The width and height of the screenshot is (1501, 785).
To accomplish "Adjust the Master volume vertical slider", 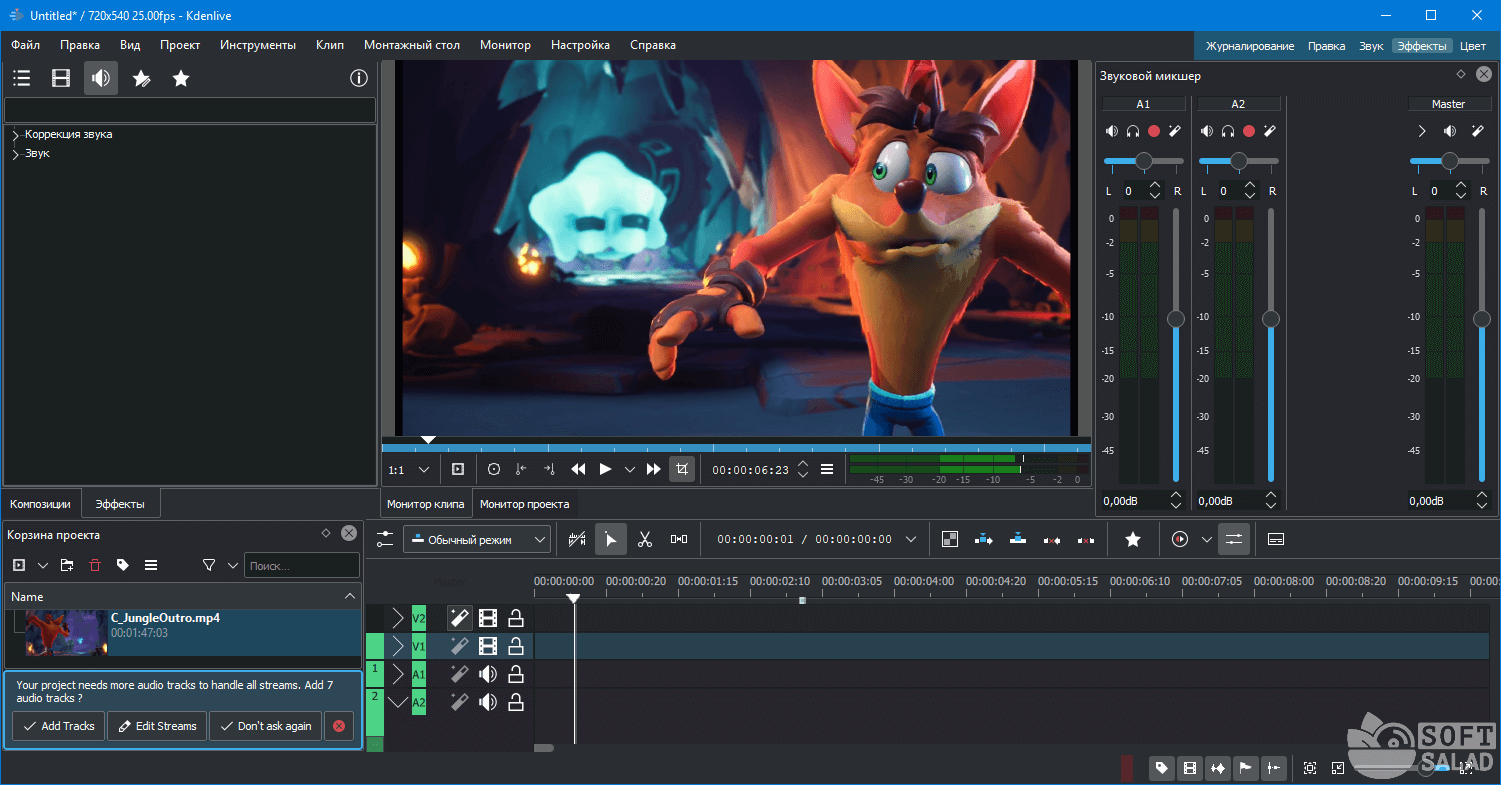I will (1482, 345).
